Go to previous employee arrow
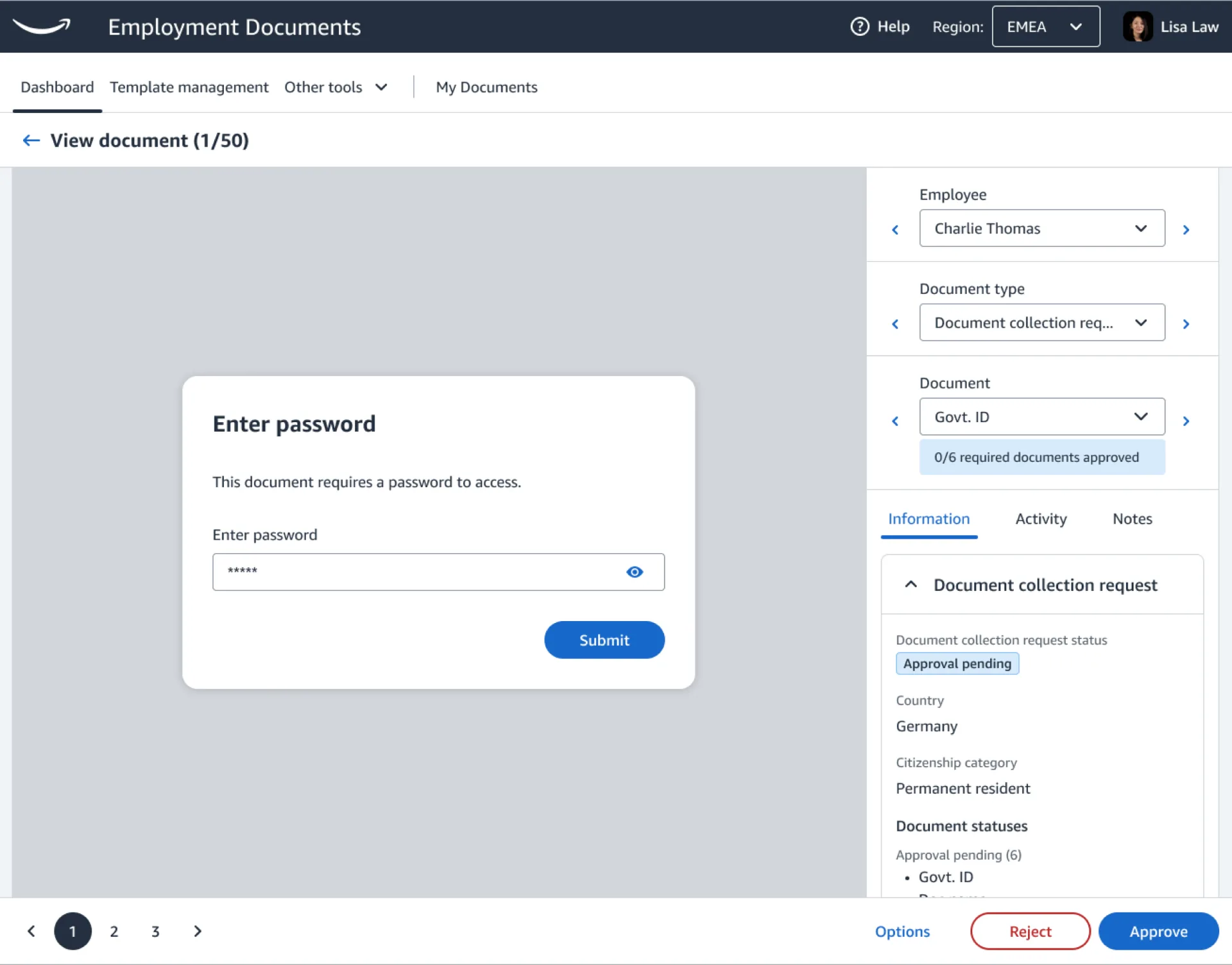 pyautogui.click(x=895, y=229)
